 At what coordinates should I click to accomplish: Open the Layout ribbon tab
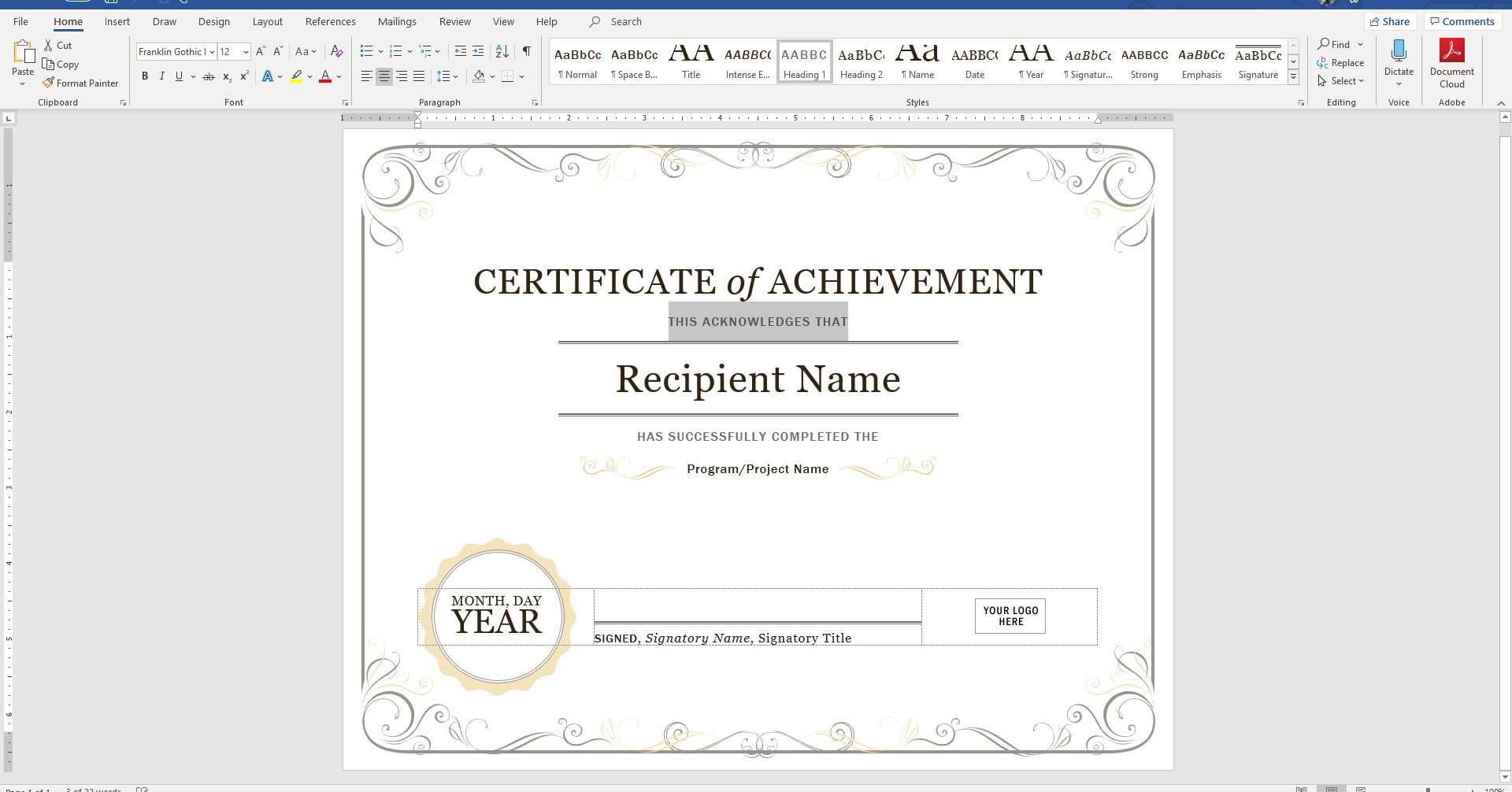click(x=267, y=21)
